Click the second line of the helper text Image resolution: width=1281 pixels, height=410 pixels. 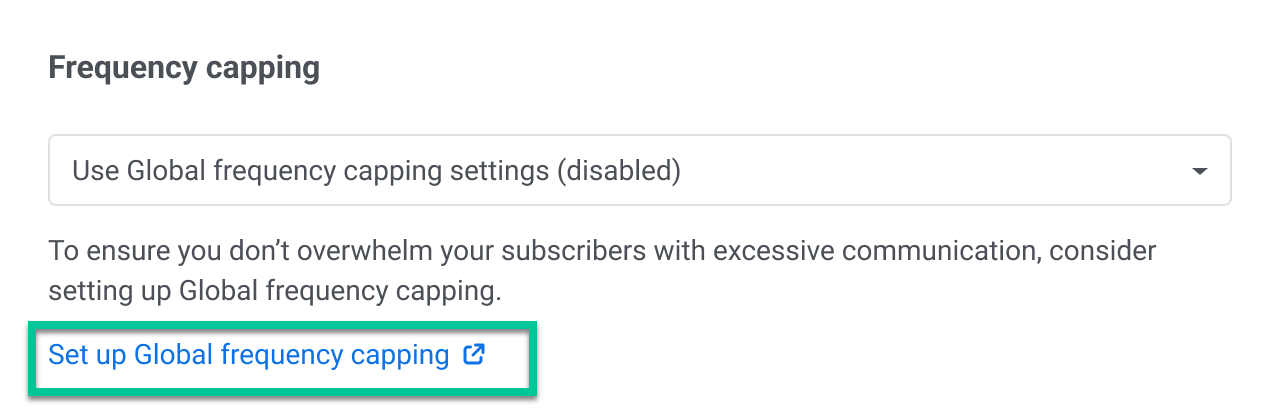point(273,291)
